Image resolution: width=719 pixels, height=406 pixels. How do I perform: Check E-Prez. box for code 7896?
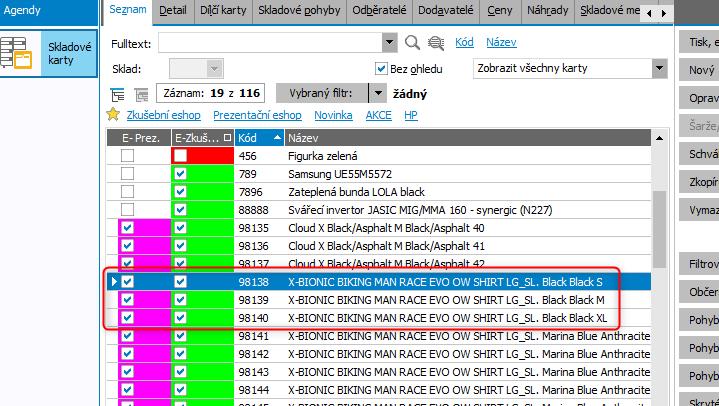coord(127,191)
